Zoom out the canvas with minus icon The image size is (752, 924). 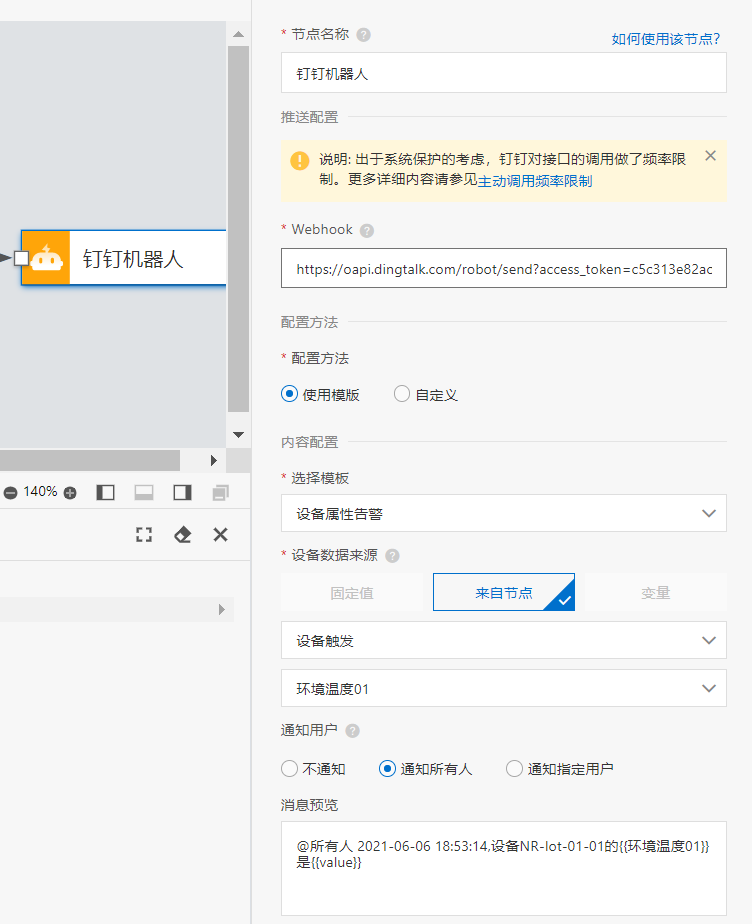11,493
